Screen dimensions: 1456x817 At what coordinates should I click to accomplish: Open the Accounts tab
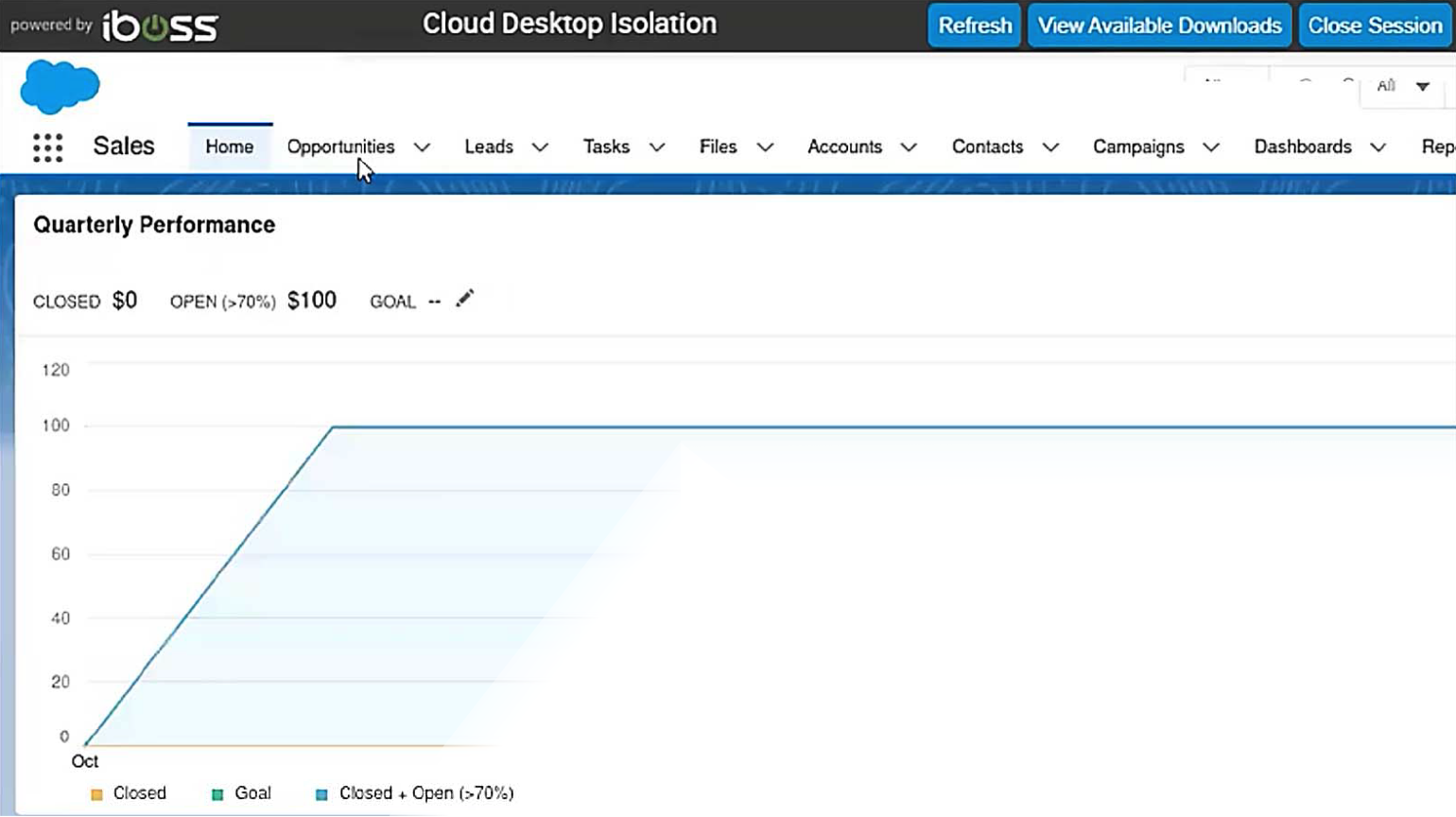844,147
